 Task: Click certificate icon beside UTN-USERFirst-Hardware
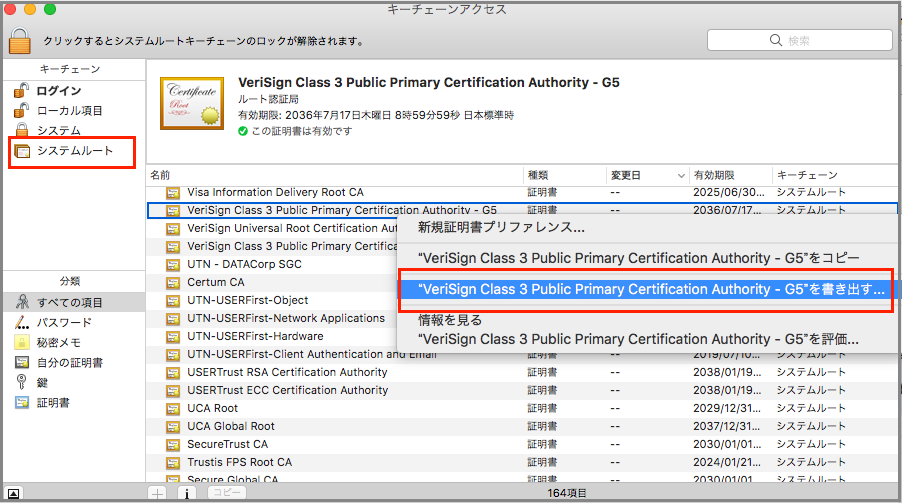(173, 337)
